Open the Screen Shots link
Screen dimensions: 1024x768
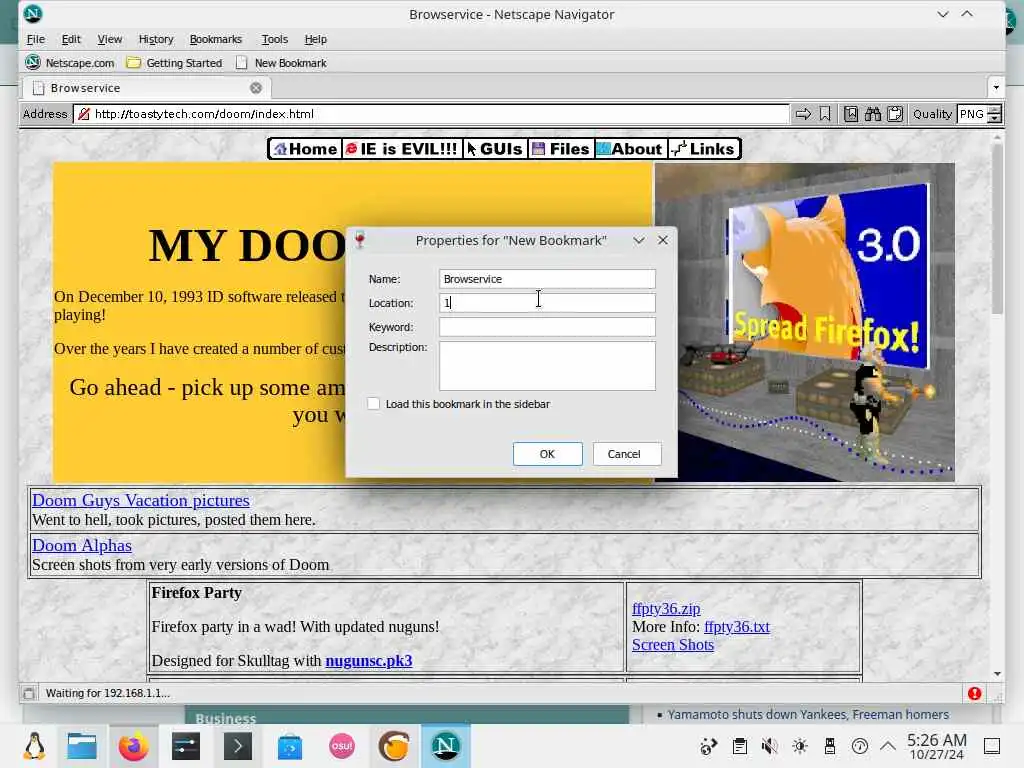tap(673, 645)
